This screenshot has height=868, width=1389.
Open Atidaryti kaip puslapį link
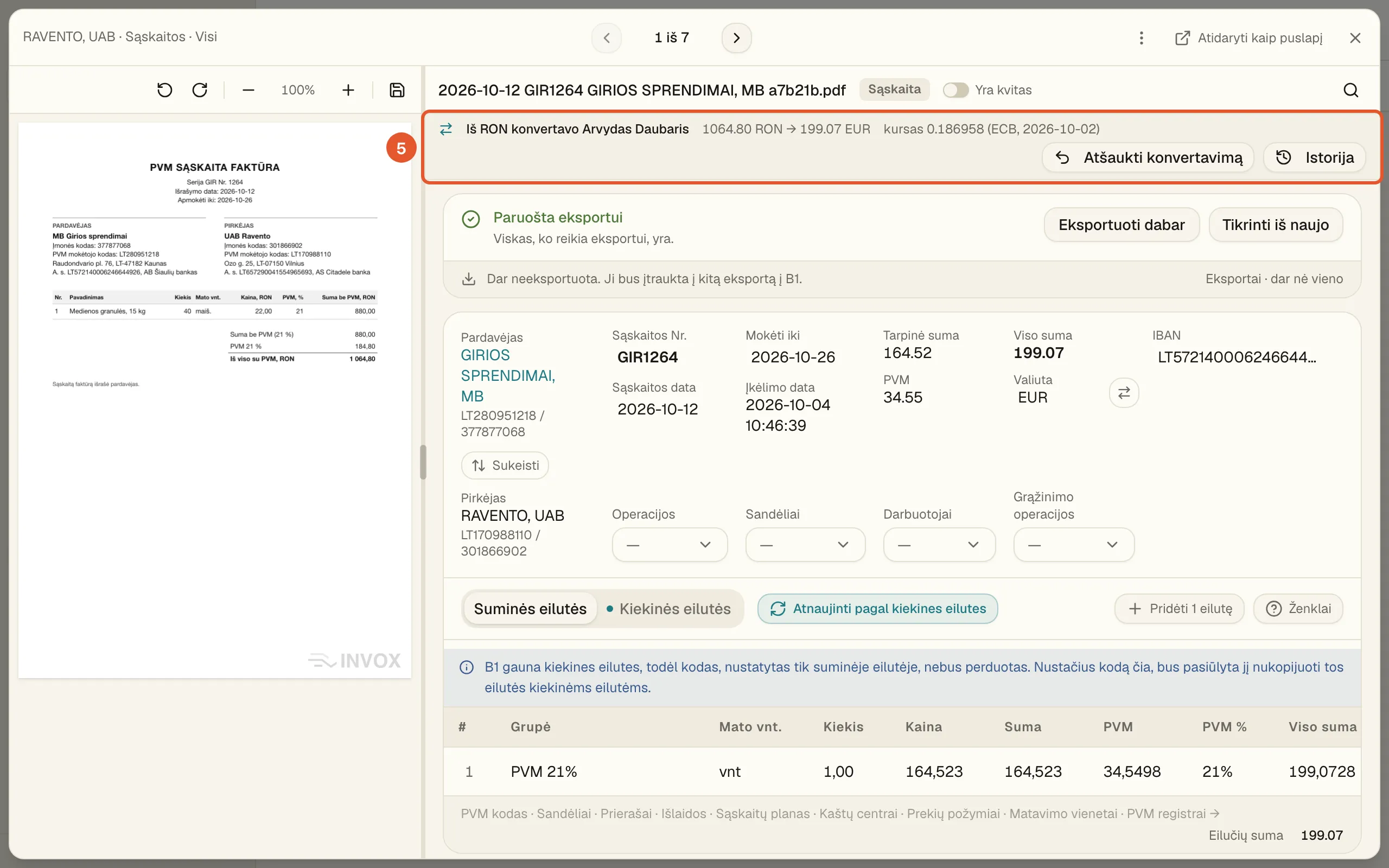pyautogui.click(x=1248, y=38)
